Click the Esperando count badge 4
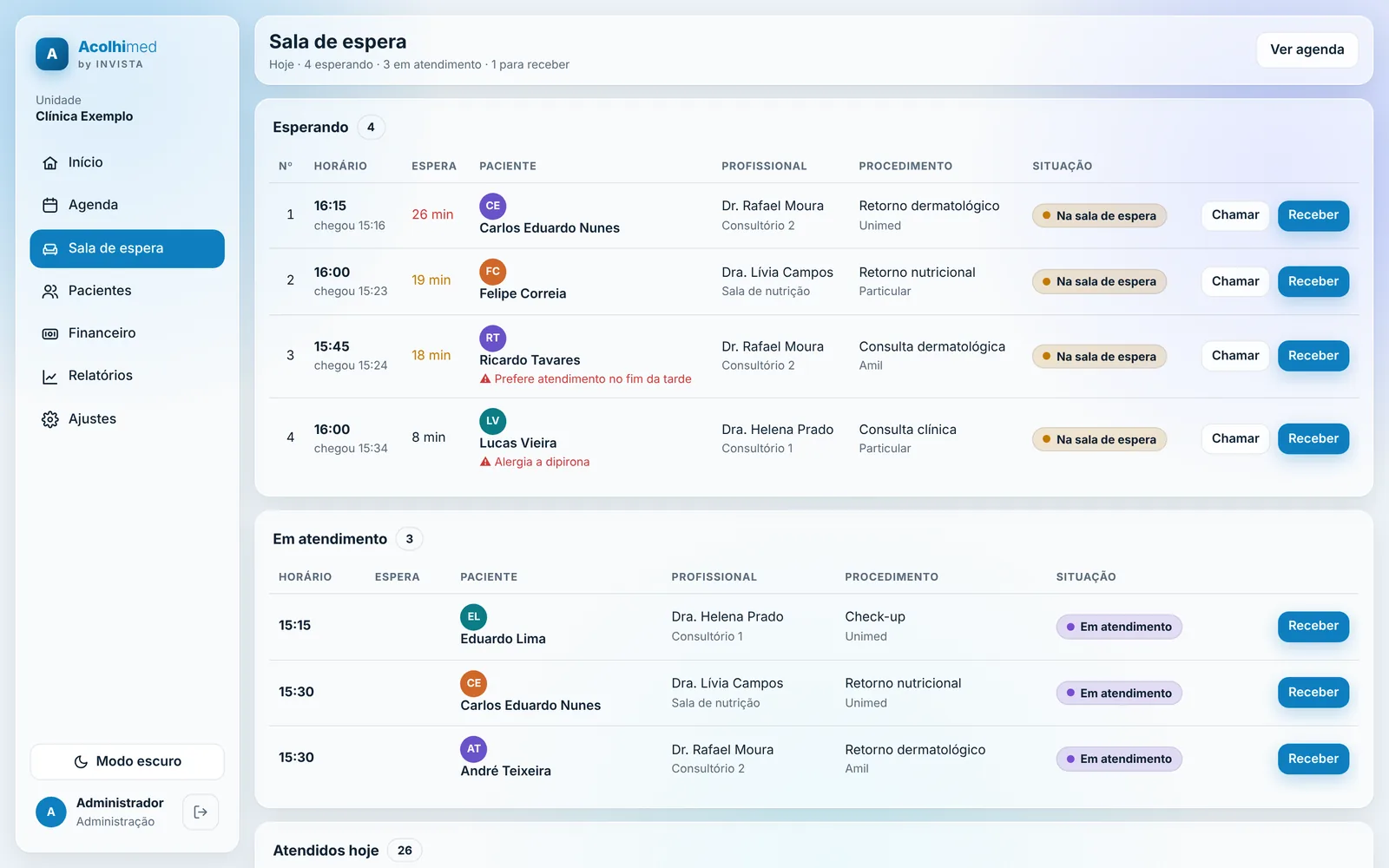1389x868 pixels. pos(371,128)
